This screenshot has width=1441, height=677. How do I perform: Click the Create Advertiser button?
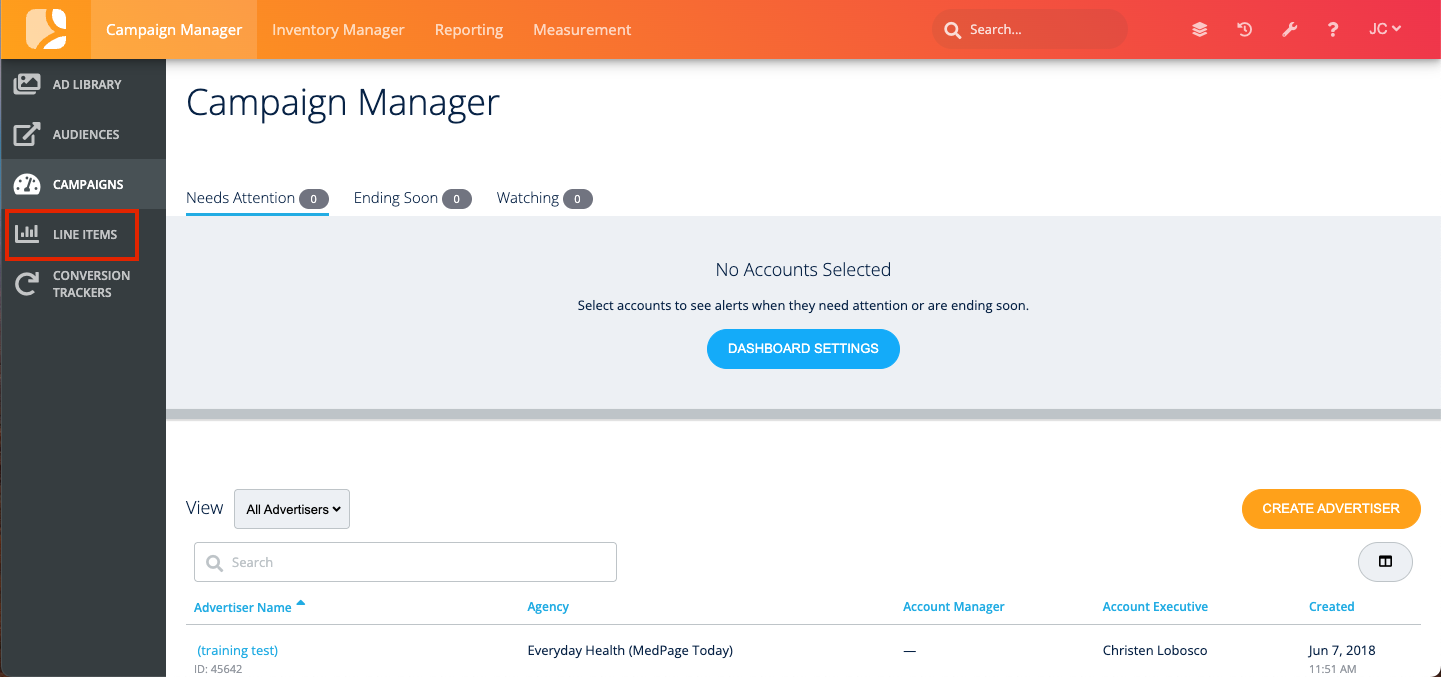1330,509
